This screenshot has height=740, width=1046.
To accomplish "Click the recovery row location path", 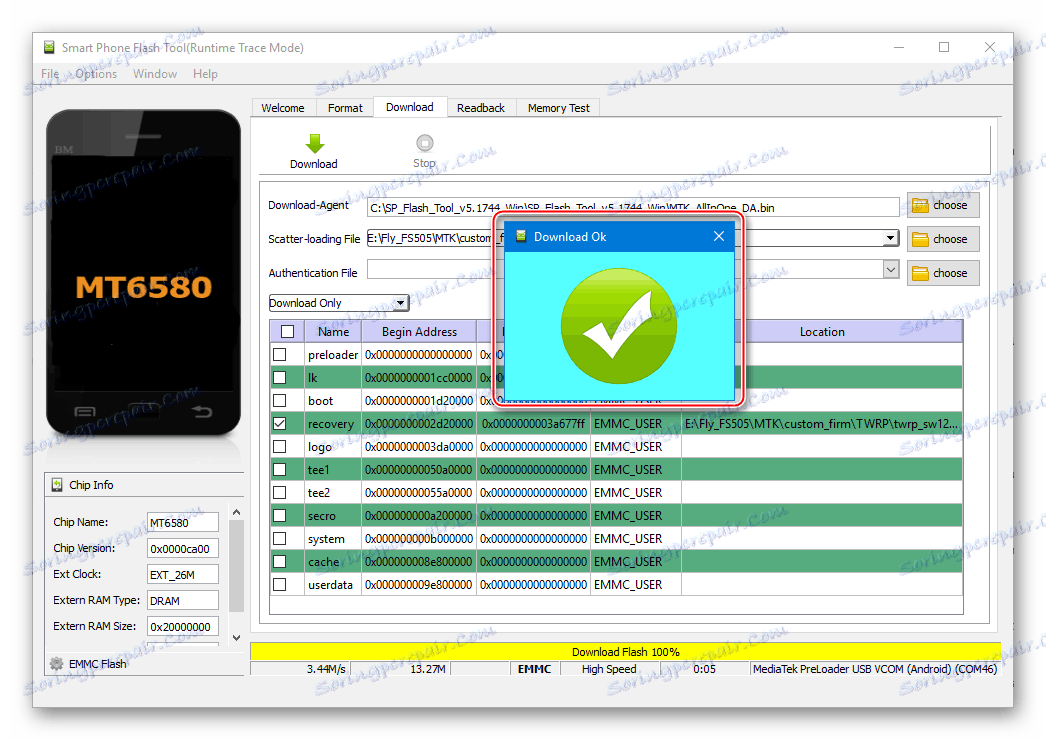I will click(821, 424).
